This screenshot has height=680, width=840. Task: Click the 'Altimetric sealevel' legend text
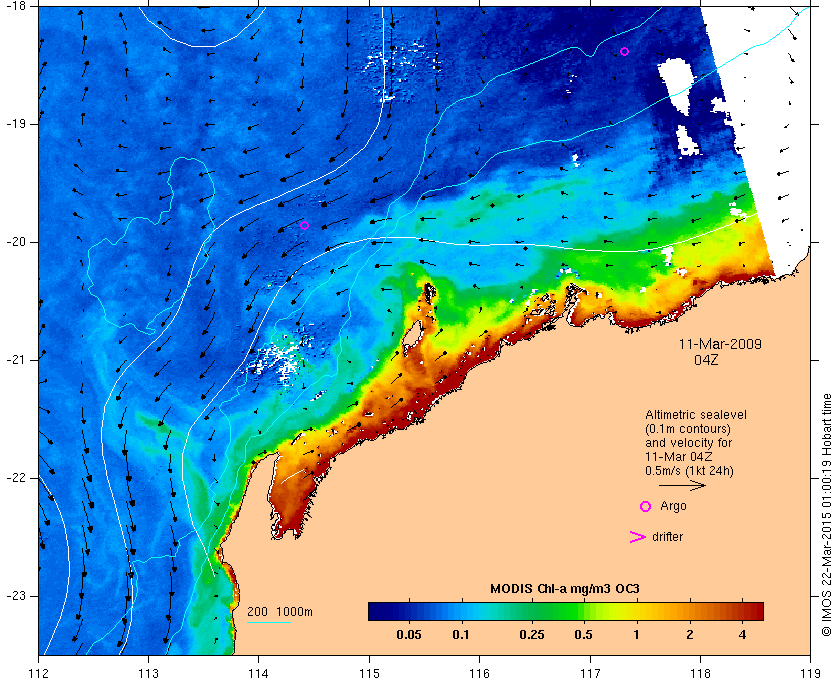(695, 415)
